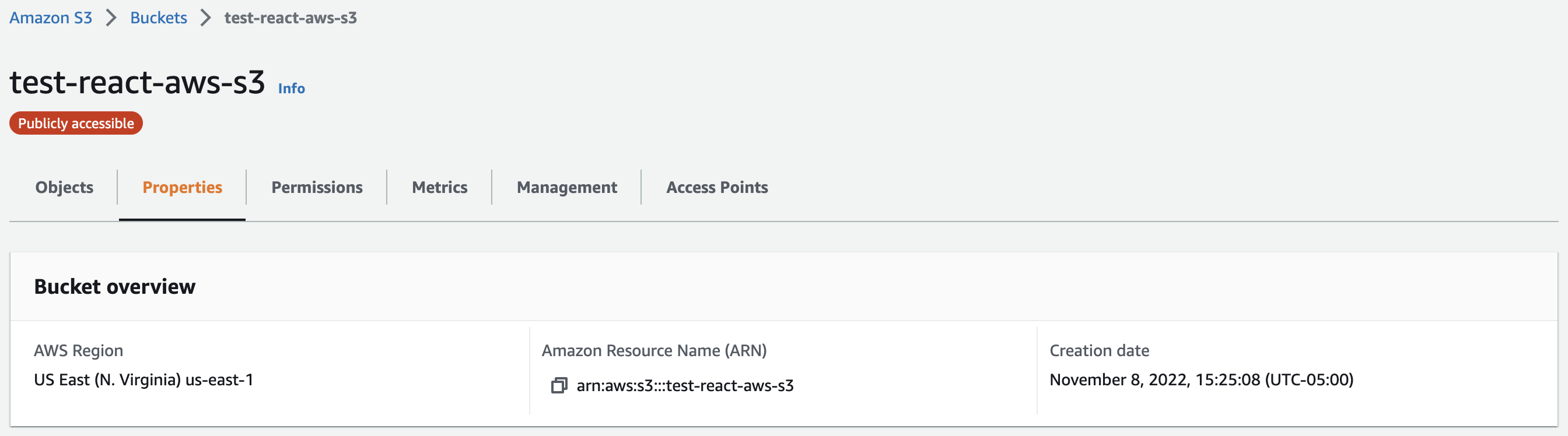The image size is (1568, 436).
Task: Click the chevron after the Buckets breadcrumb
Action: [206, 18]
